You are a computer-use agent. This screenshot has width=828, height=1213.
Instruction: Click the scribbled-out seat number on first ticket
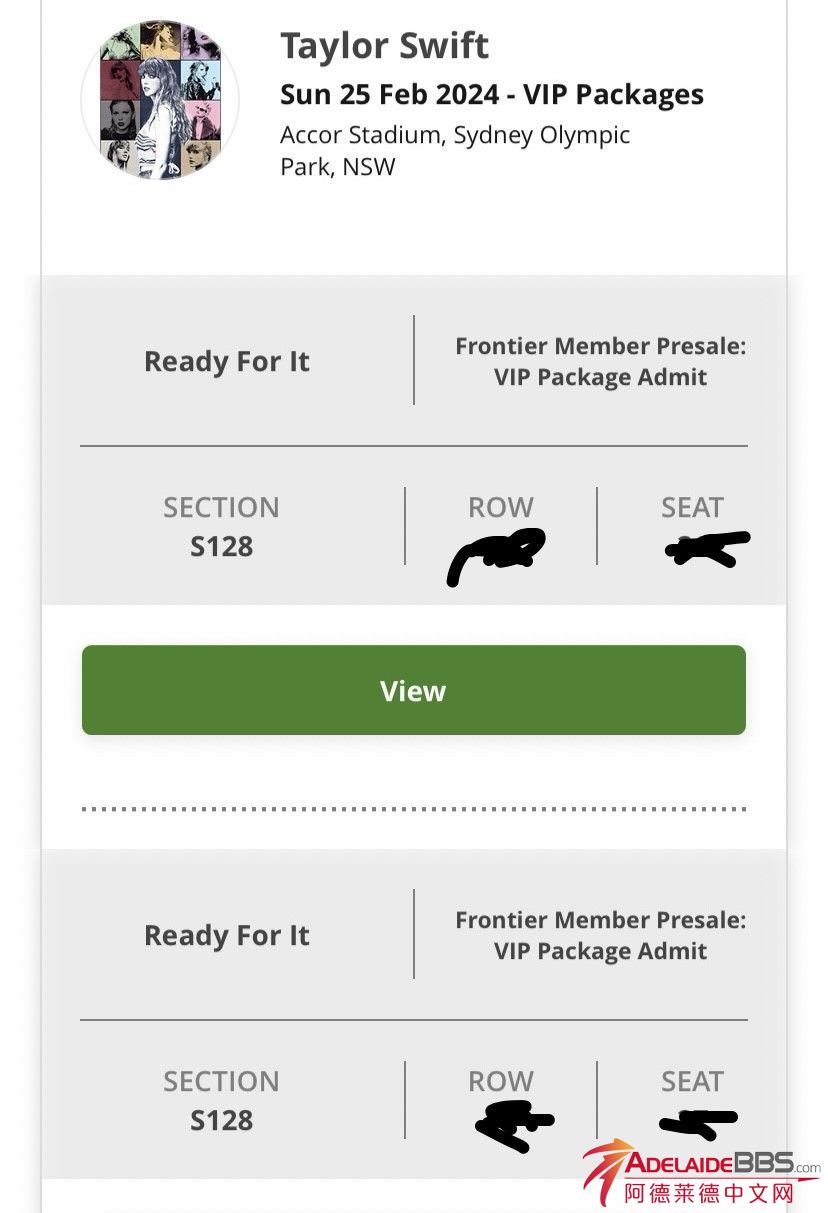tap(706, 549)
